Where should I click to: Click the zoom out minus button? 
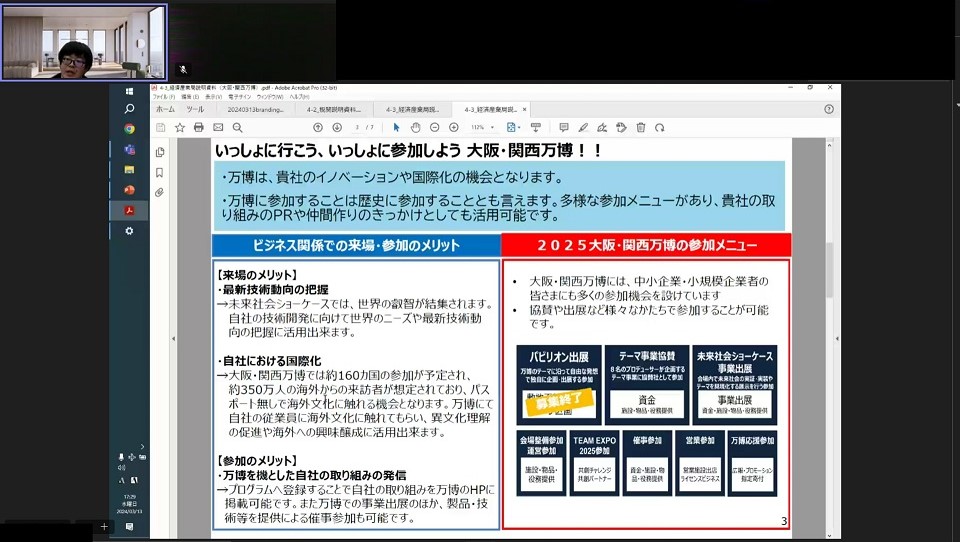coord(435,128)
